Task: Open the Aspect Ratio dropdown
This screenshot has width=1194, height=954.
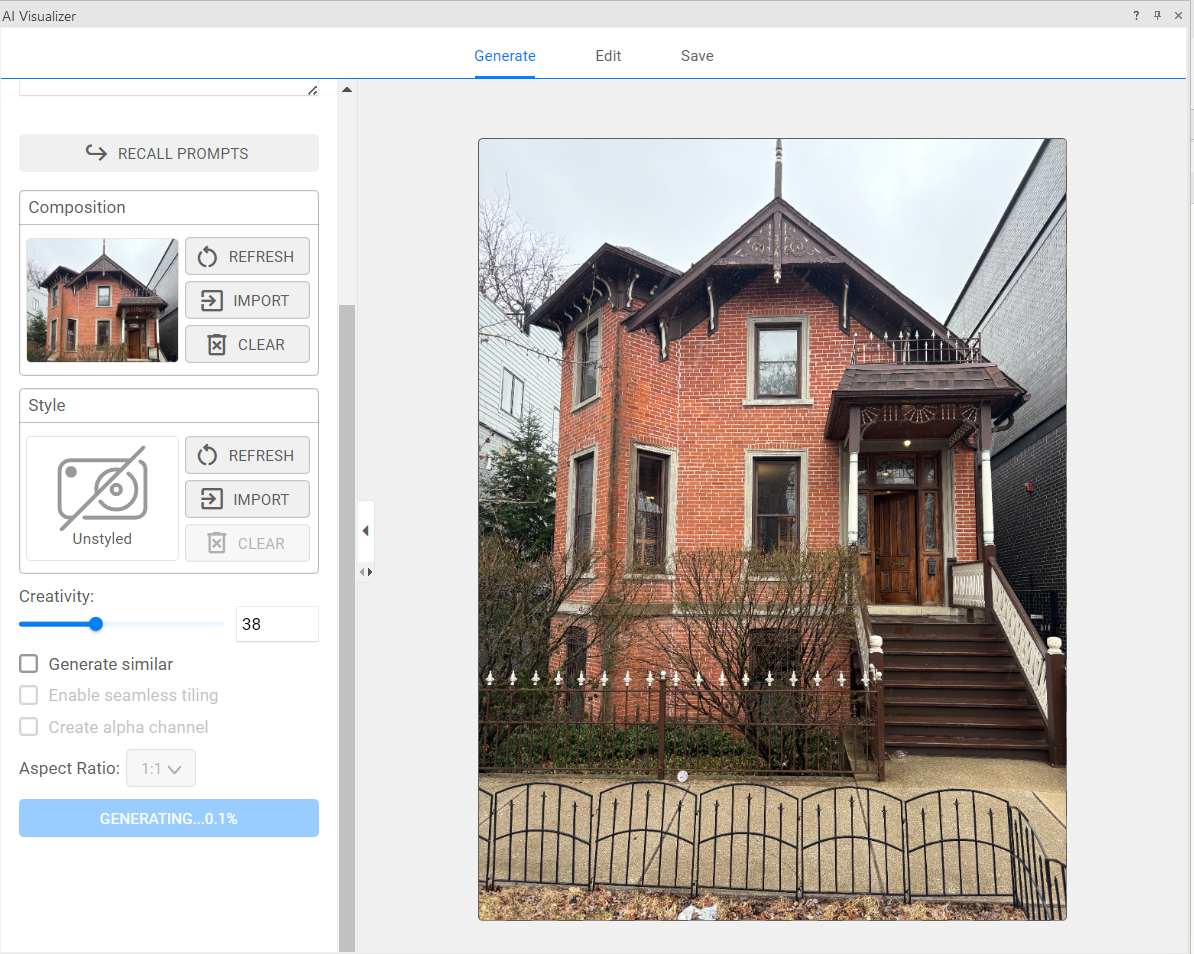Action: click(161, 769)
